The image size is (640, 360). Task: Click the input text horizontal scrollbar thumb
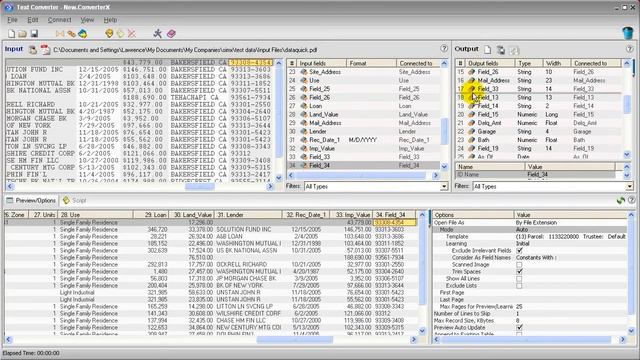(x=200, y=187)
